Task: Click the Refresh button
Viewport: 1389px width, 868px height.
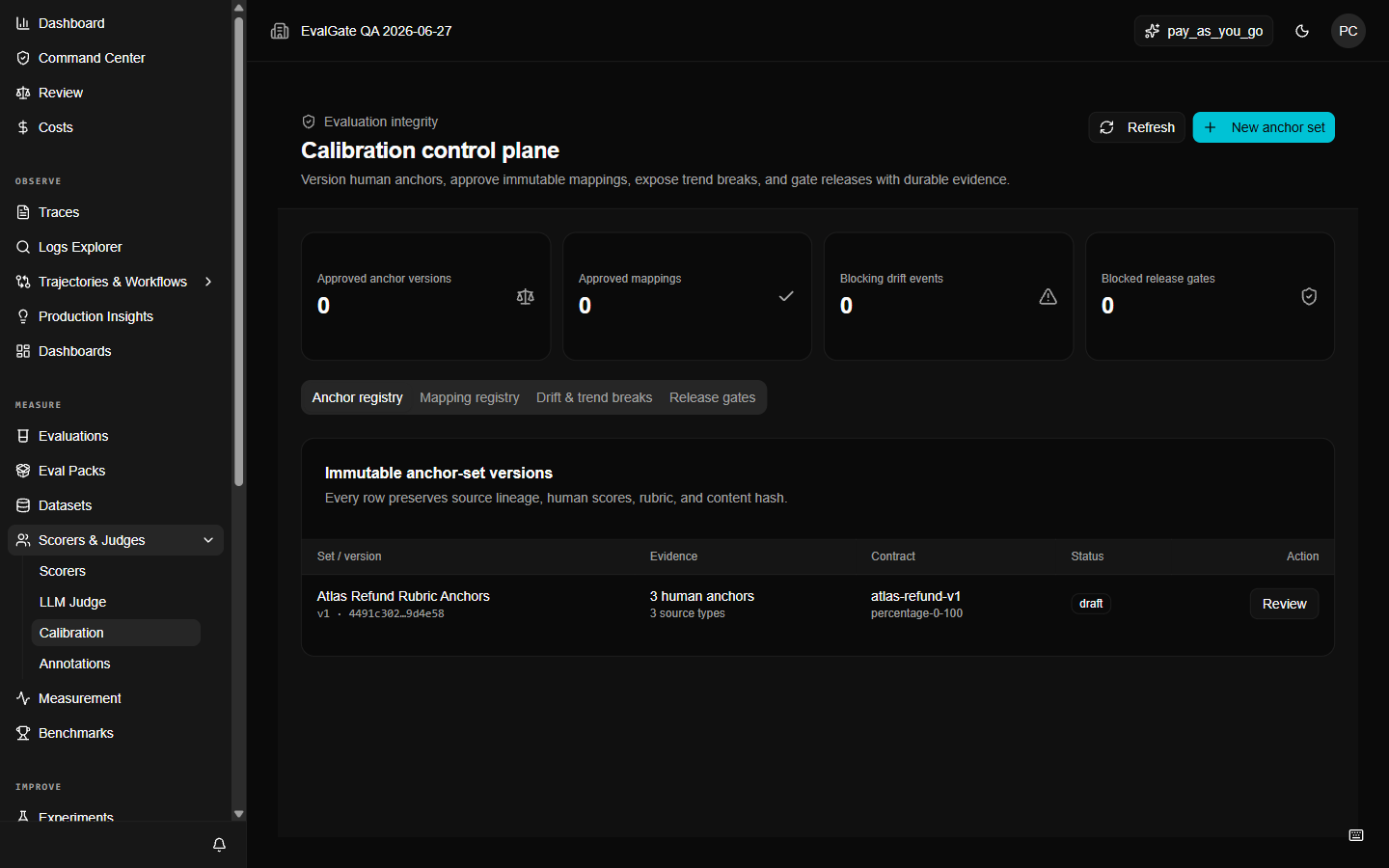Action: coord(1136,127)
